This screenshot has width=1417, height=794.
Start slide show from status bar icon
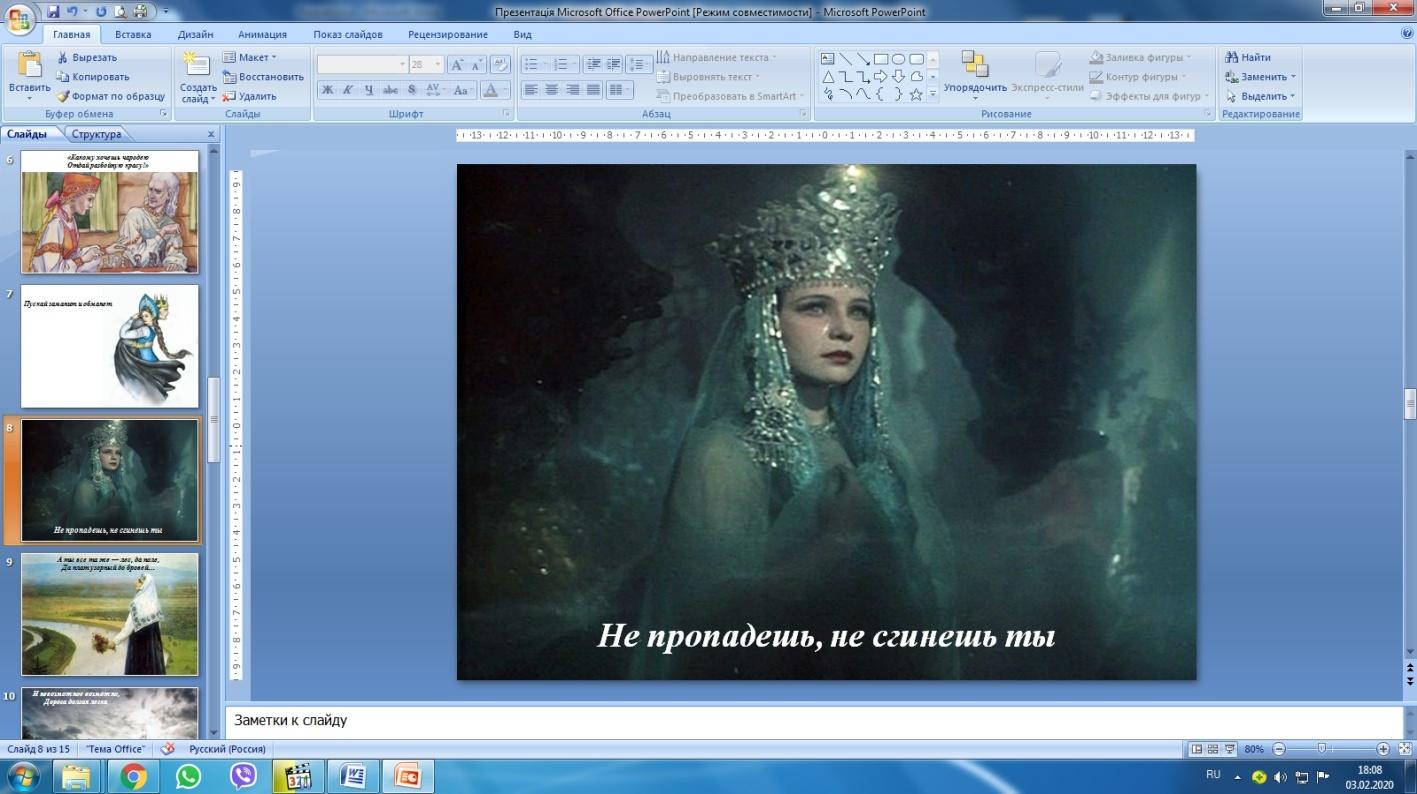click(1230, 748)
